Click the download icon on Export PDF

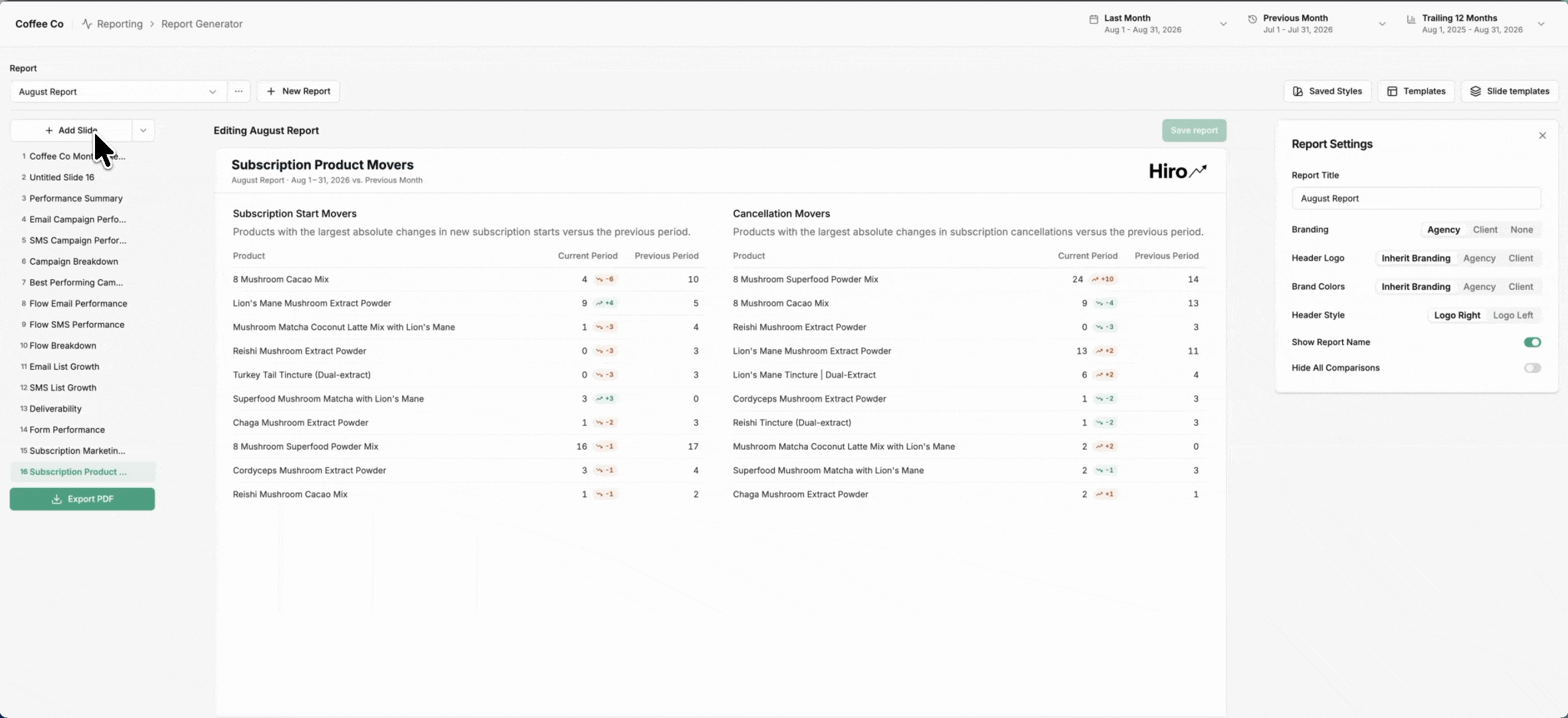57,499
